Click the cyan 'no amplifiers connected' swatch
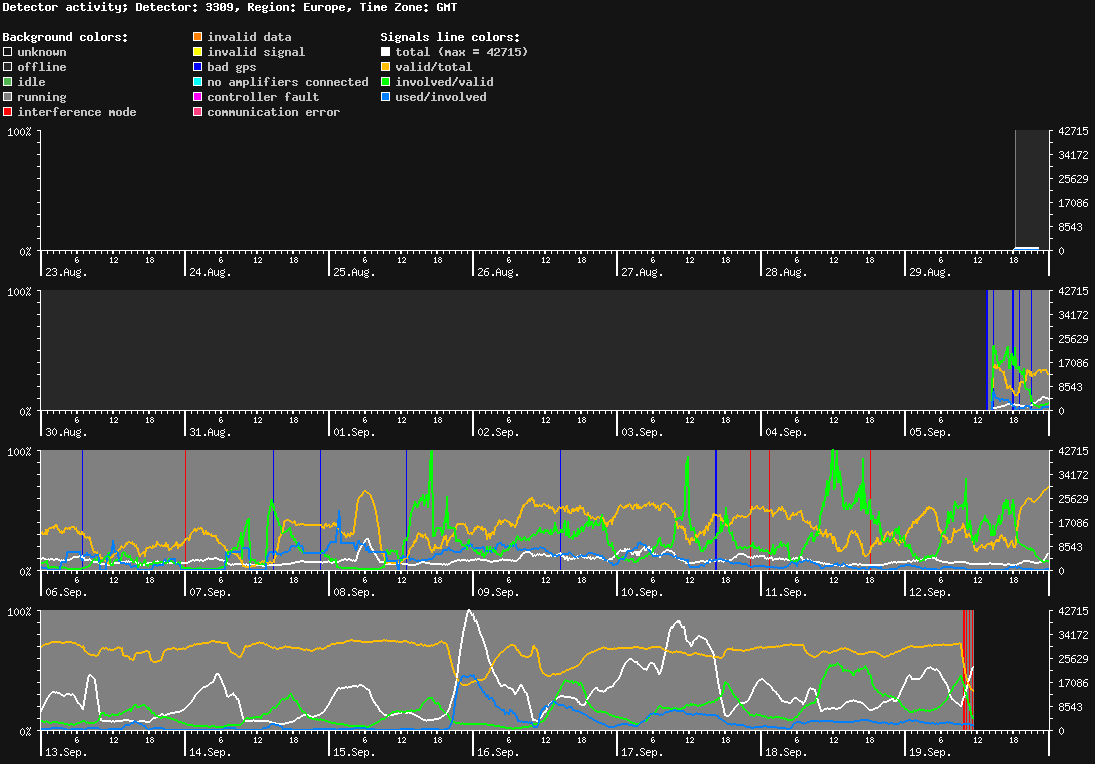Image resolution: width=1095 pixels, height=764 pixels. pyautogui.click(x=198, y=82)
